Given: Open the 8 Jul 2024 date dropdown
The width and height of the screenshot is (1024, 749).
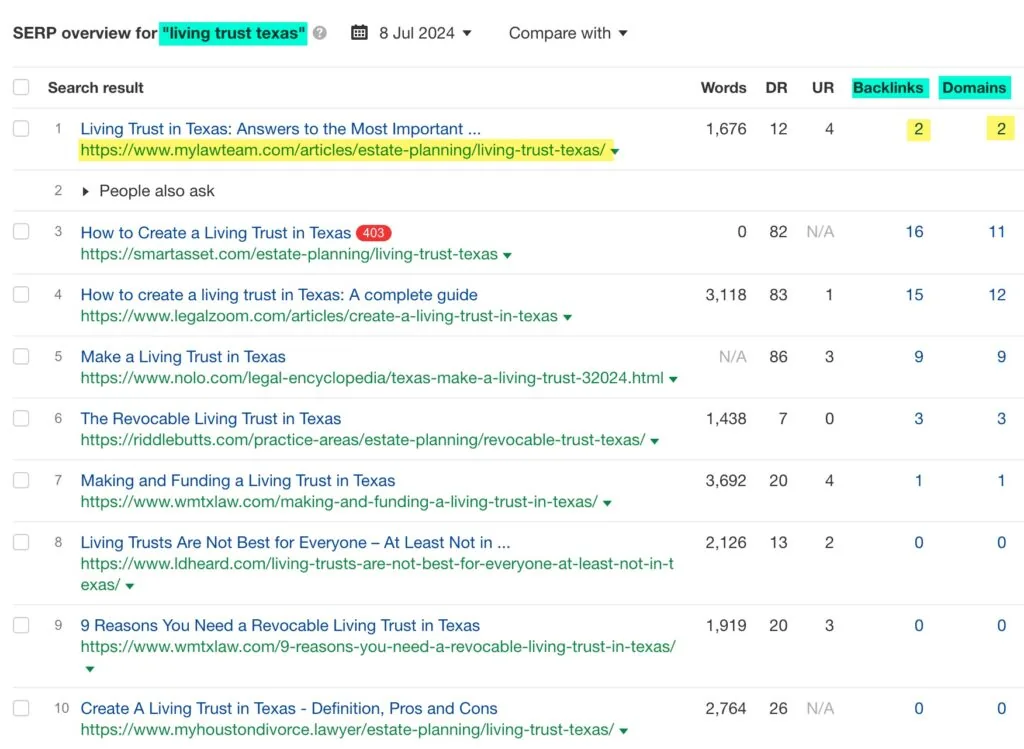Looking at the screenshot, I should (x=425, y=33).
